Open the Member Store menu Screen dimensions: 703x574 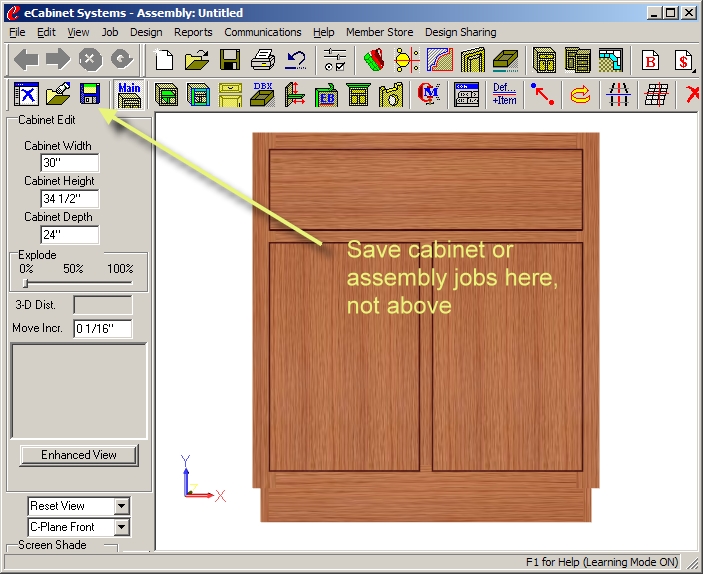379,32
